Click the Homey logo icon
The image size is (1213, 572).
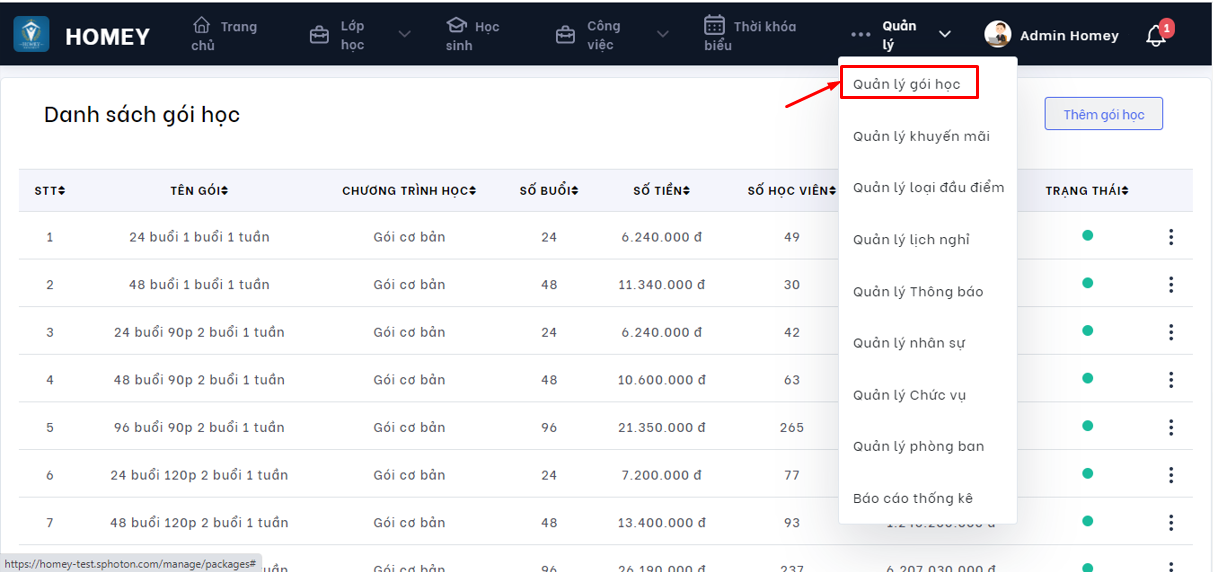31,34
